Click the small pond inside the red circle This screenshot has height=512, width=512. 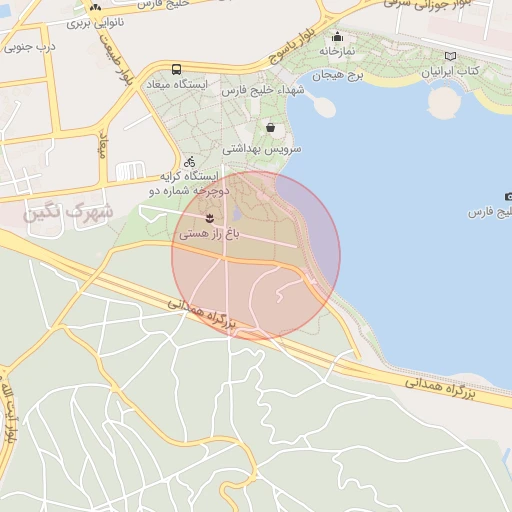click(x=237, y=213)
